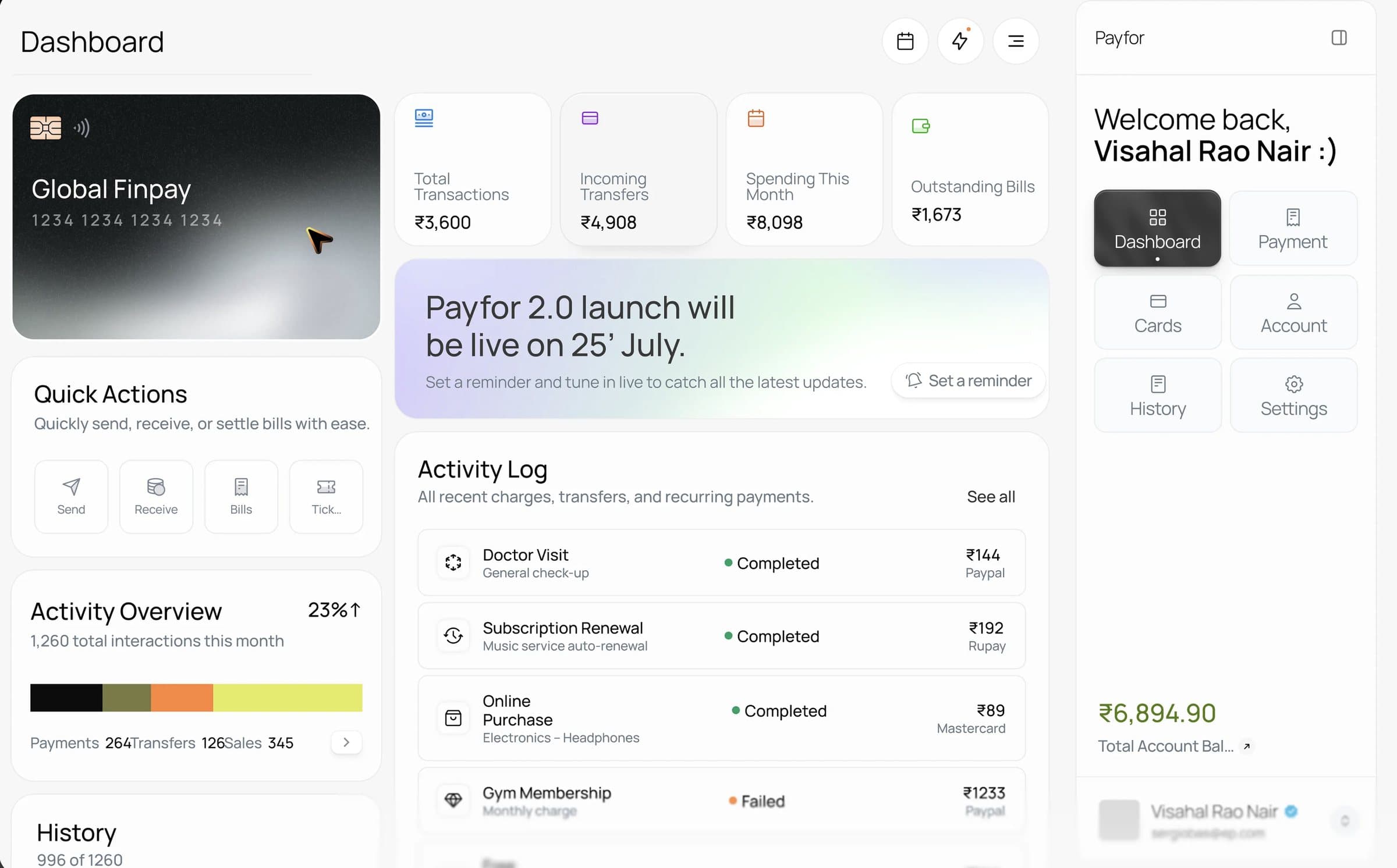Click the Subscription Renewal clock icon
Viewport: 1397px width, 868px height.
(x=453, y=635)
